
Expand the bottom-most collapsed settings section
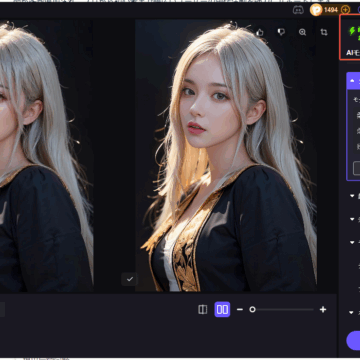coord(351,312)
